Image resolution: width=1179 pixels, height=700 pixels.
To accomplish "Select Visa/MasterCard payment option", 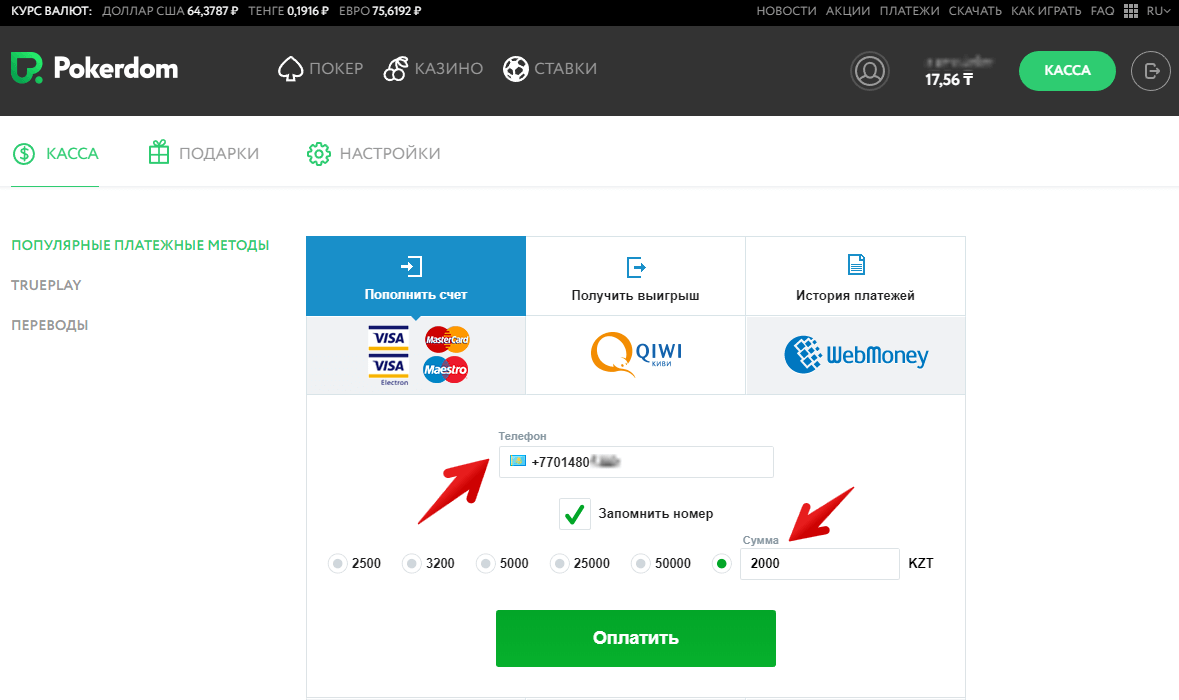I will coord(416,355).
